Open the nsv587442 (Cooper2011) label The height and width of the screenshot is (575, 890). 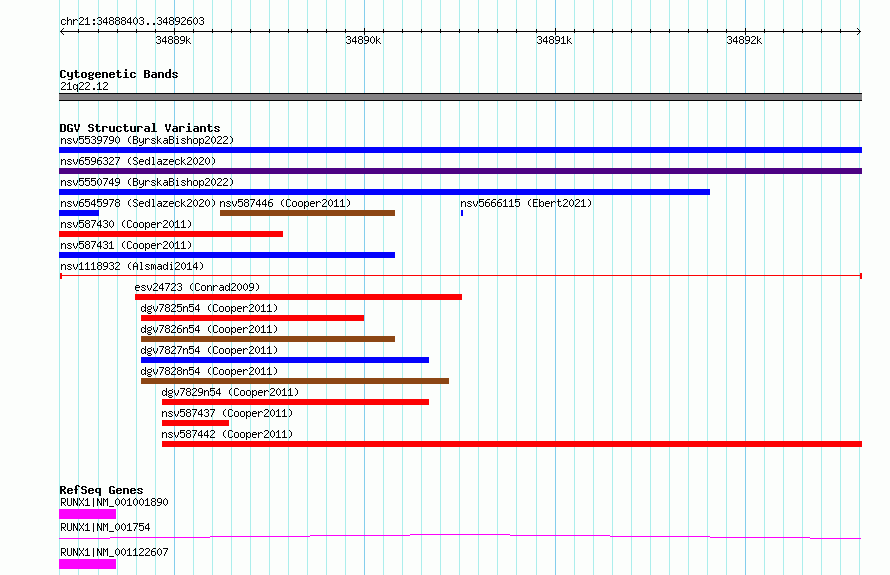(227, 434)
